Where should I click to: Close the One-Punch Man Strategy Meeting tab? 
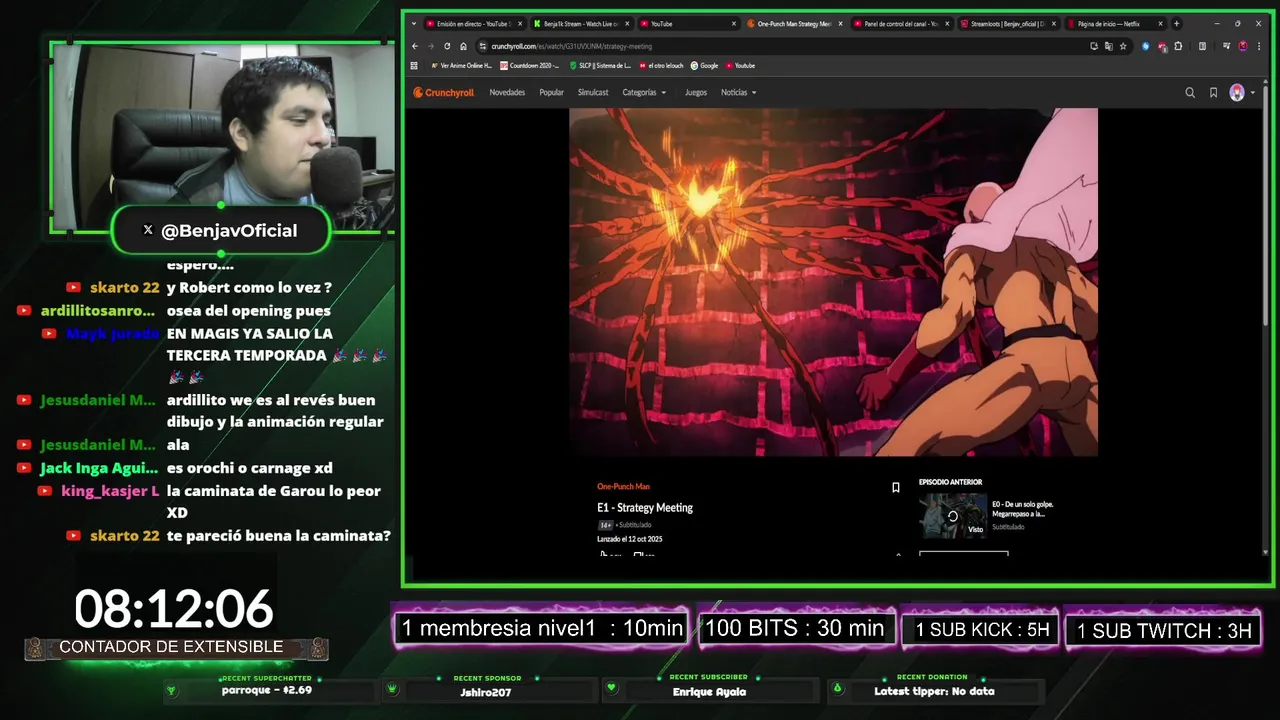pyautogui.click(x=840, y=24)
